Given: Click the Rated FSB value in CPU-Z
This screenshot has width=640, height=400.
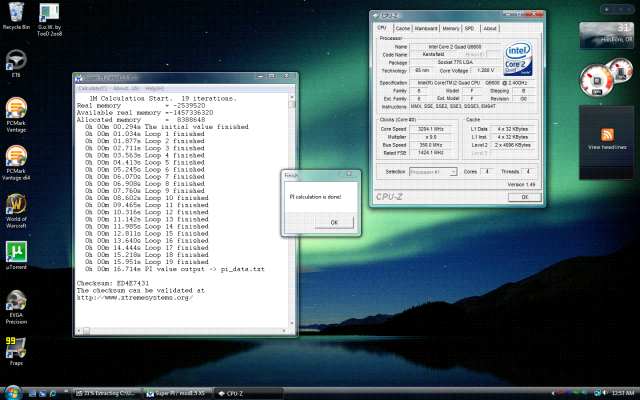Looking at the screenshot, I should pyautogui.click(x=431, y=153).
